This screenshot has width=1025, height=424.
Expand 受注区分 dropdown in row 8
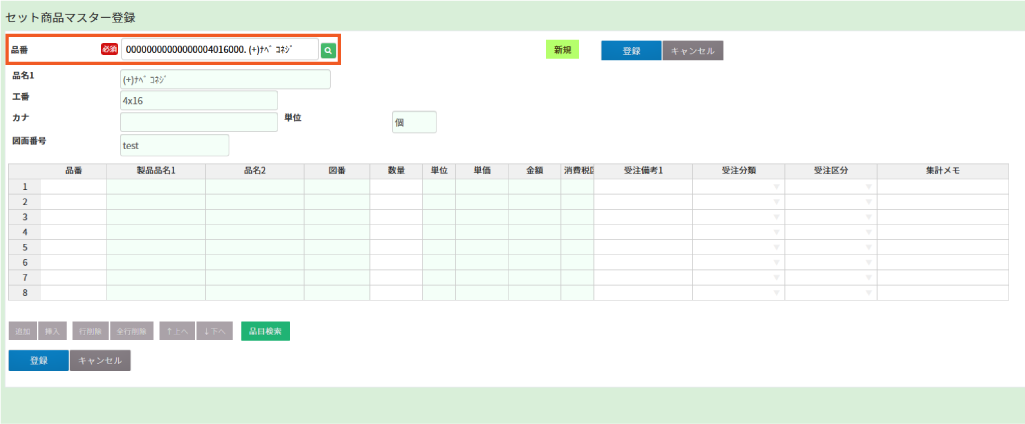tap(868, 293)
